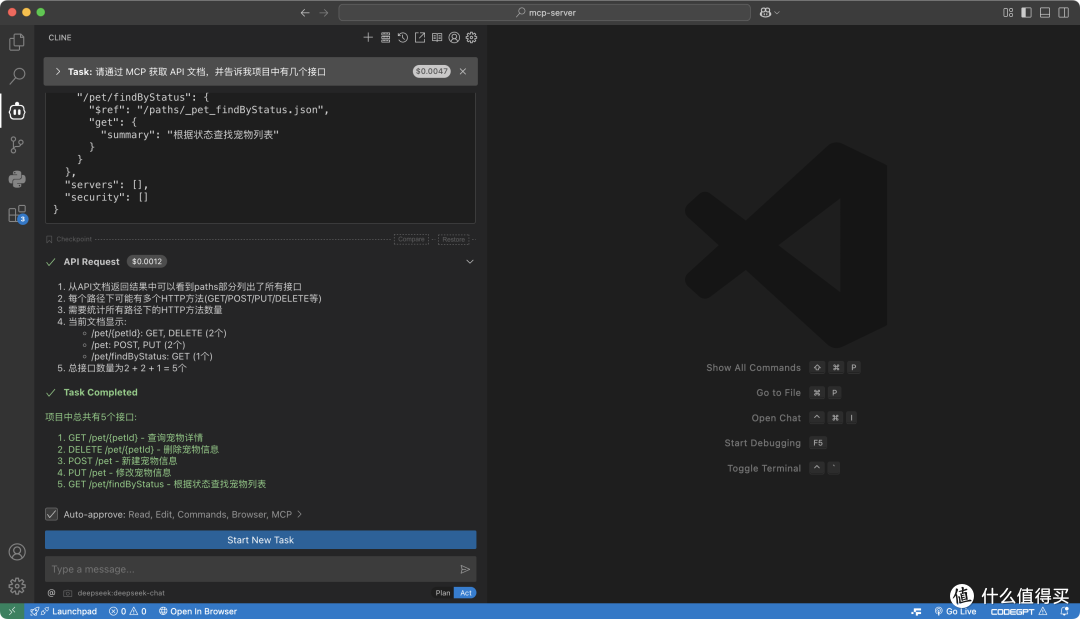Screen dimensions: 1080x619
Task: Click the $0.0047 task cost badge
Action: pyautogui.click(x=432, y=72)
